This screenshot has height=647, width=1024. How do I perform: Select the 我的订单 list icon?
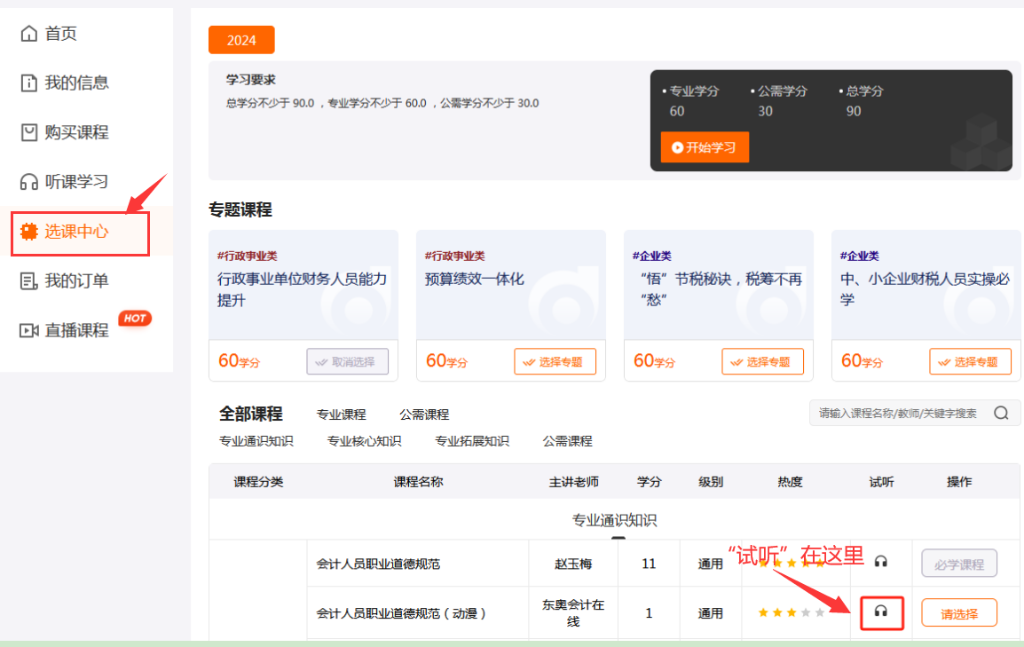point(29,281)
